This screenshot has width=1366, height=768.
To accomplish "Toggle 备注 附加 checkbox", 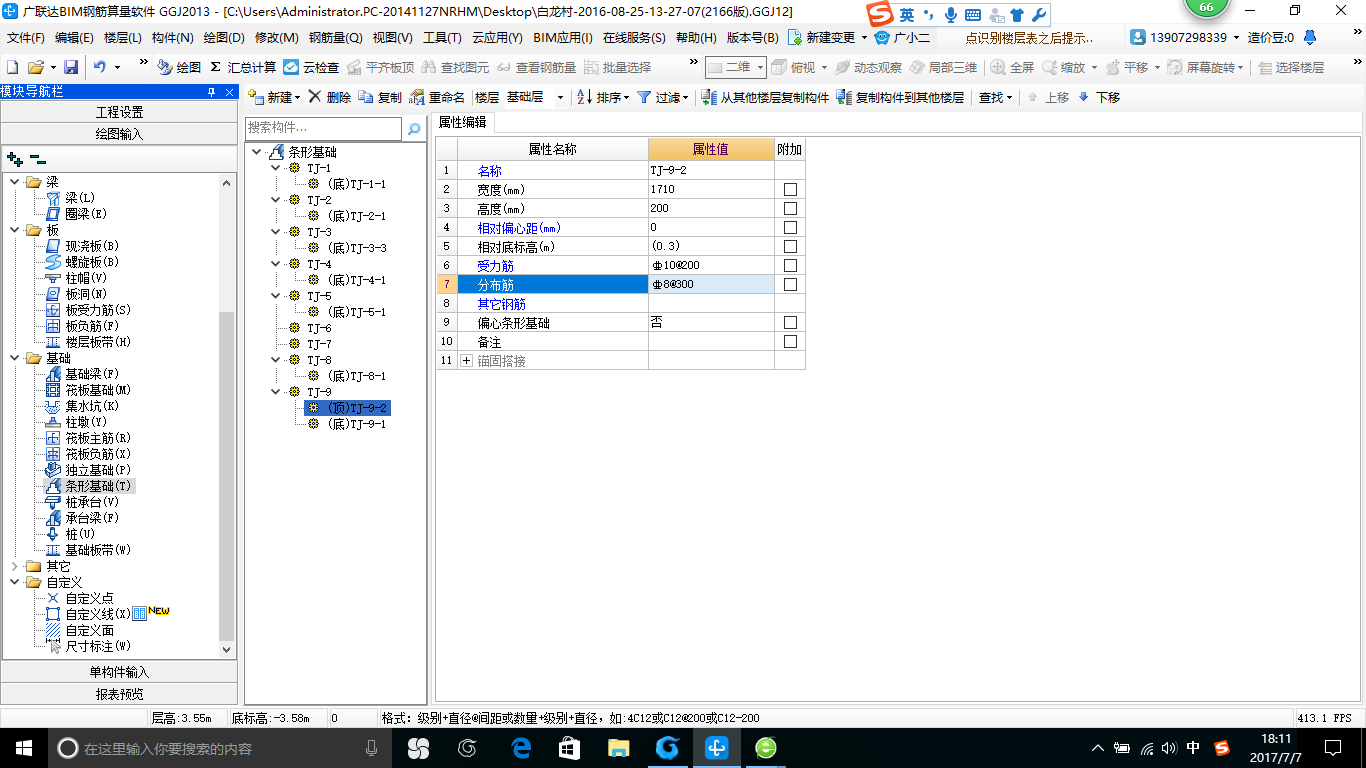I will click(790, 342).
